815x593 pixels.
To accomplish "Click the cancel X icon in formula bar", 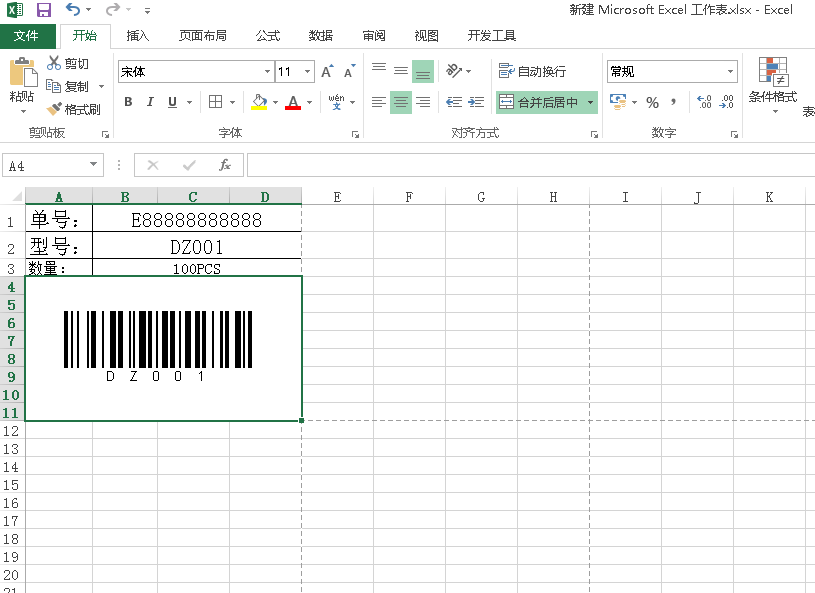I will (153, 165).
